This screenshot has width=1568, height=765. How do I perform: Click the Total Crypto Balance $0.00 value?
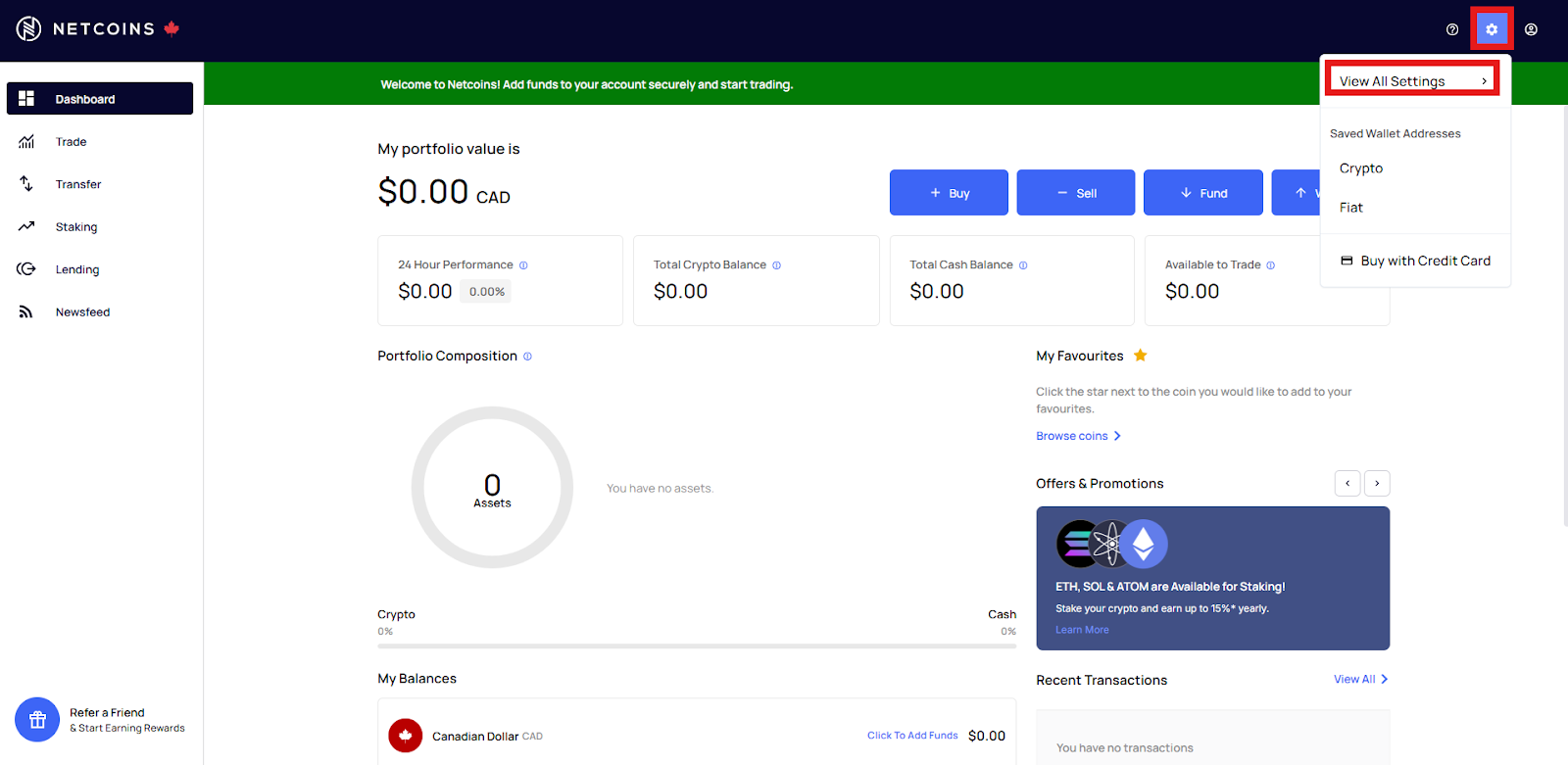(x=680, y=292)
